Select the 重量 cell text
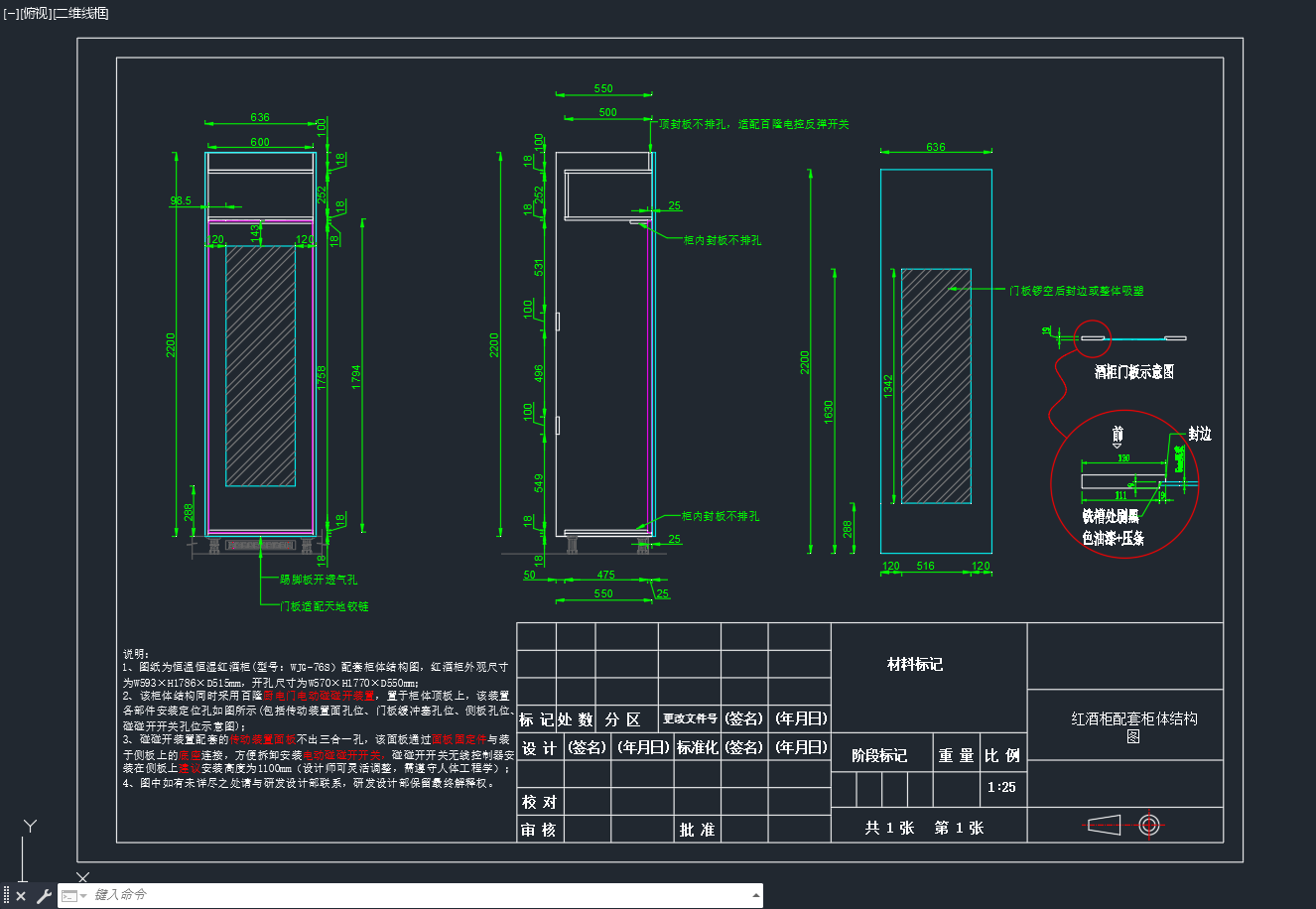Viewport: 1316px width, 909px height. (957, 755)
